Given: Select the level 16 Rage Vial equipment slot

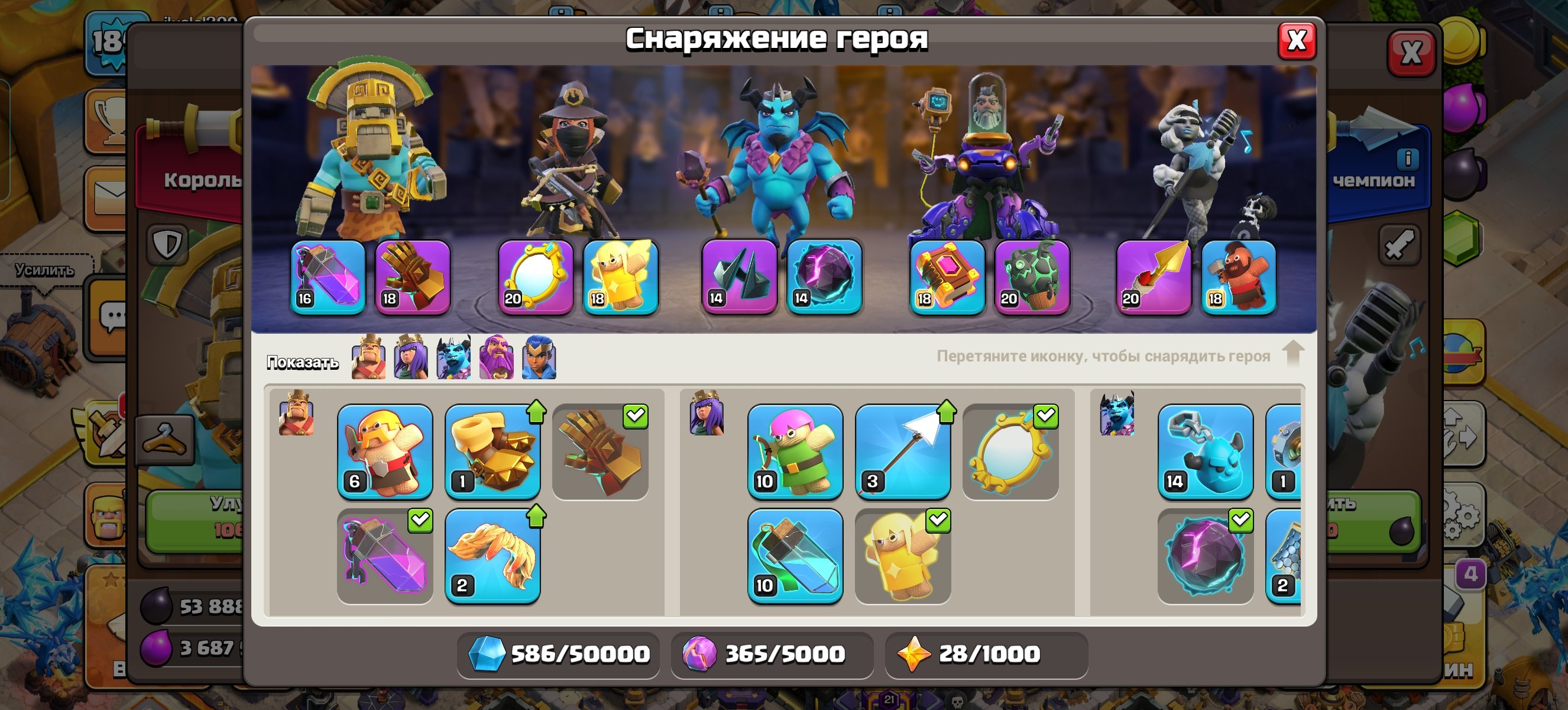Looking at the screenshot, I should [x=328, y=277].
